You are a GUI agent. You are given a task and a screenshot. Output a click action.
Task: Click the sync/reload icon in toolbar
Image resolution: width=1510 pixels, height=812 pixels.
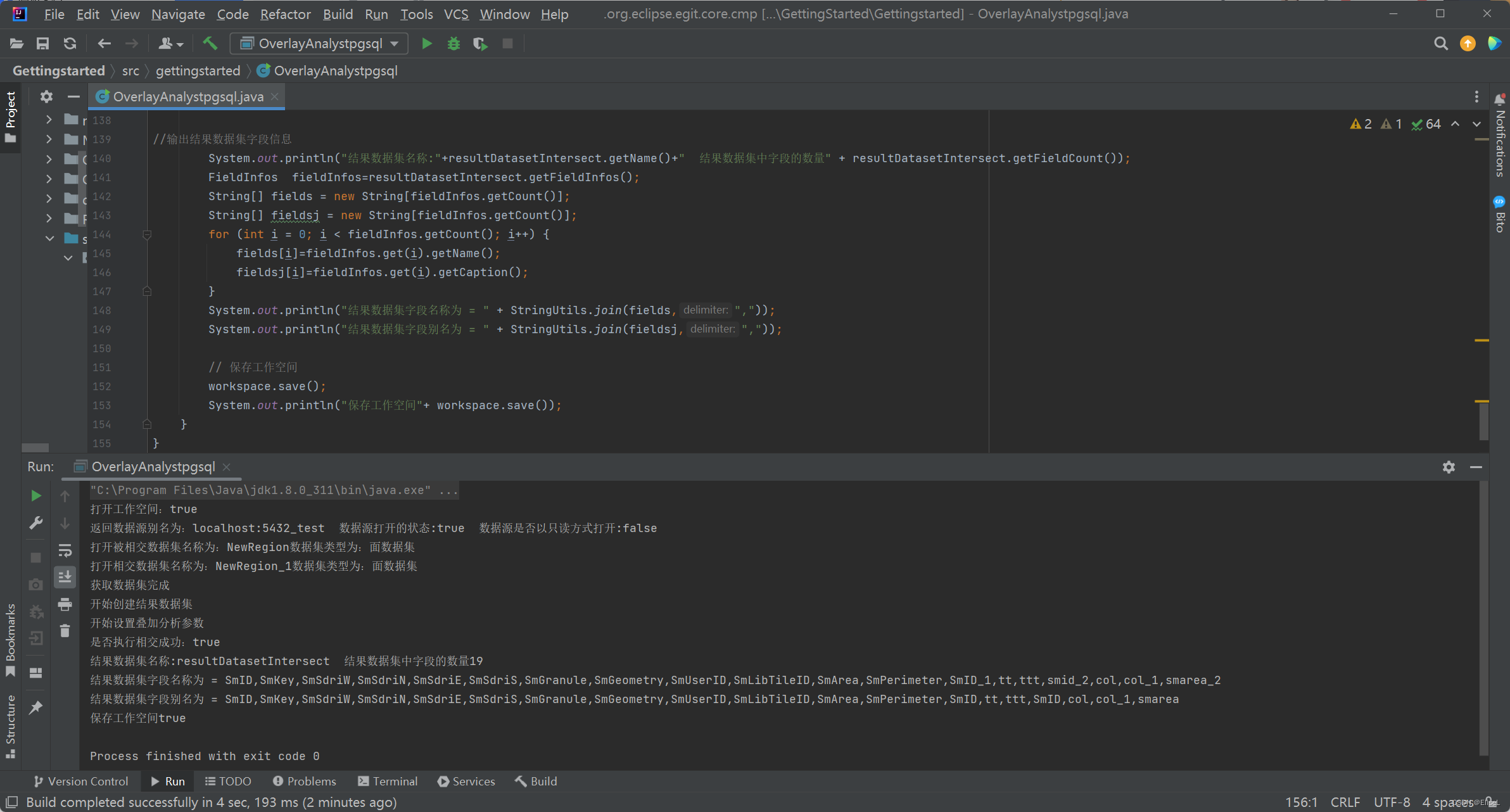coord(70,44)
